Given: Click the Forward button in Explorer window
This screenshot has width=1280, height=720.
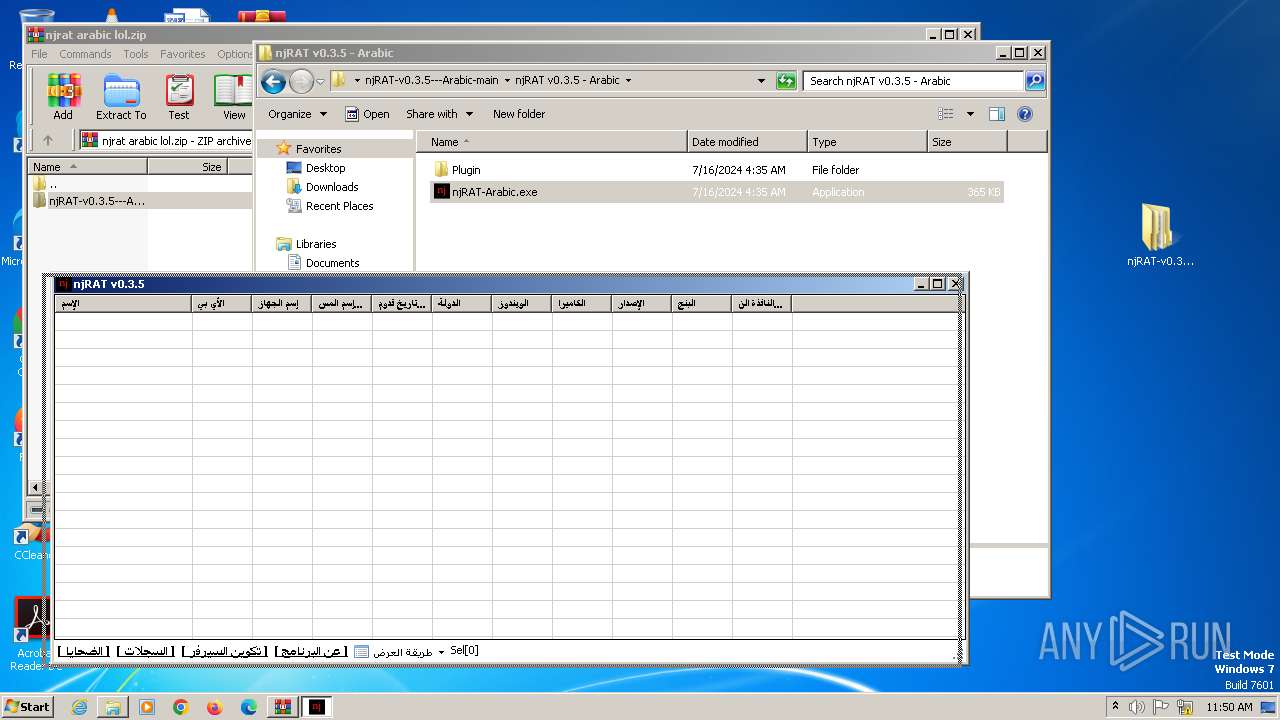Looking at the screenshot, I should (301, 81).
